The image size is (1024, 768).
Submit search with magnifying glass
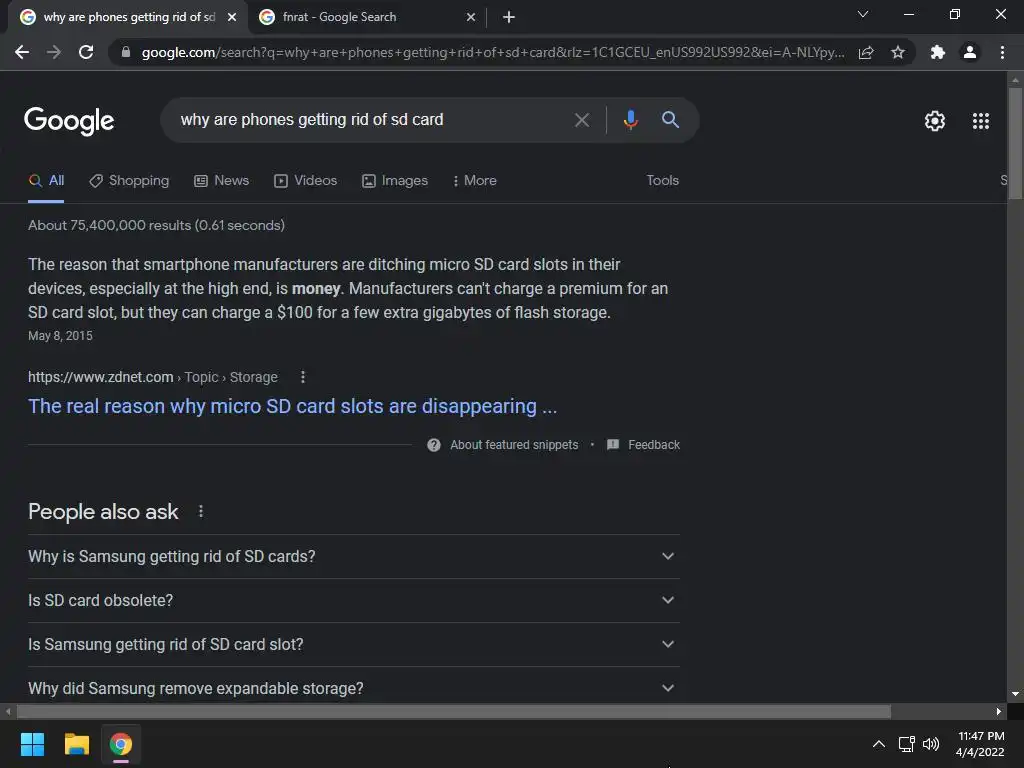tap(670, 120)
